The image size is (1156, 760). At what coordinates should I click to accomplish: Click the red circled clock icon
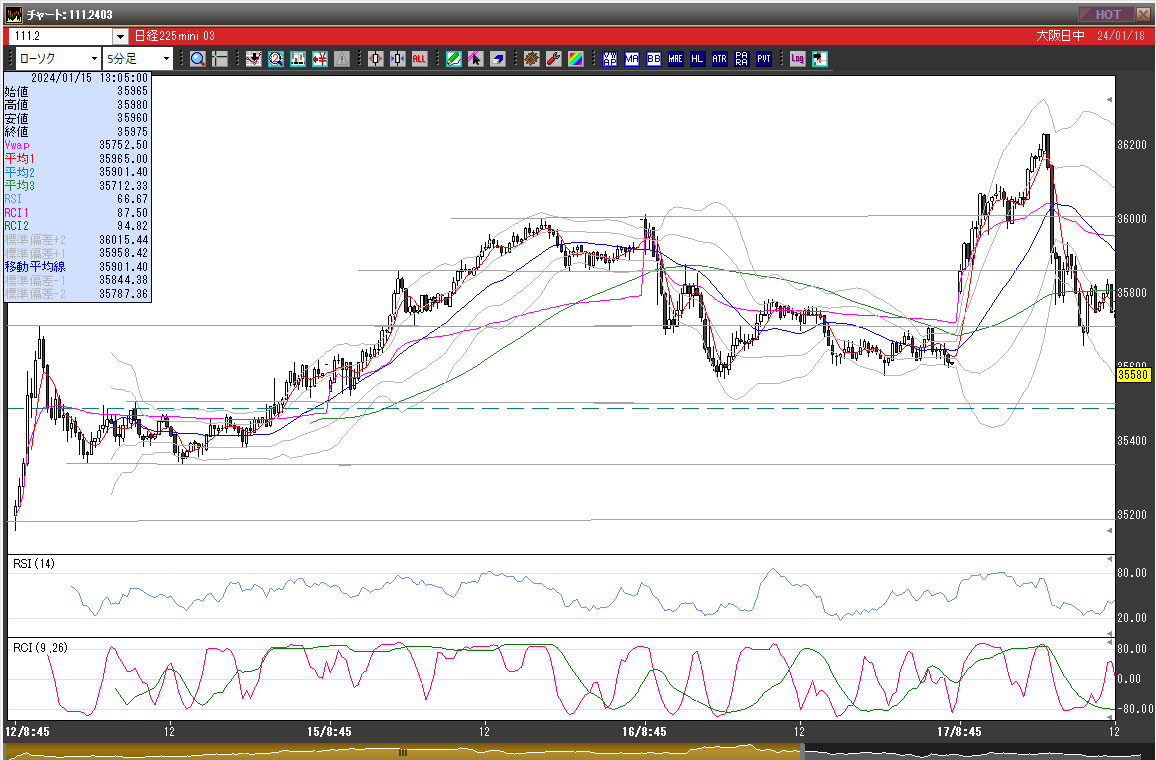[x=276, y=59]
